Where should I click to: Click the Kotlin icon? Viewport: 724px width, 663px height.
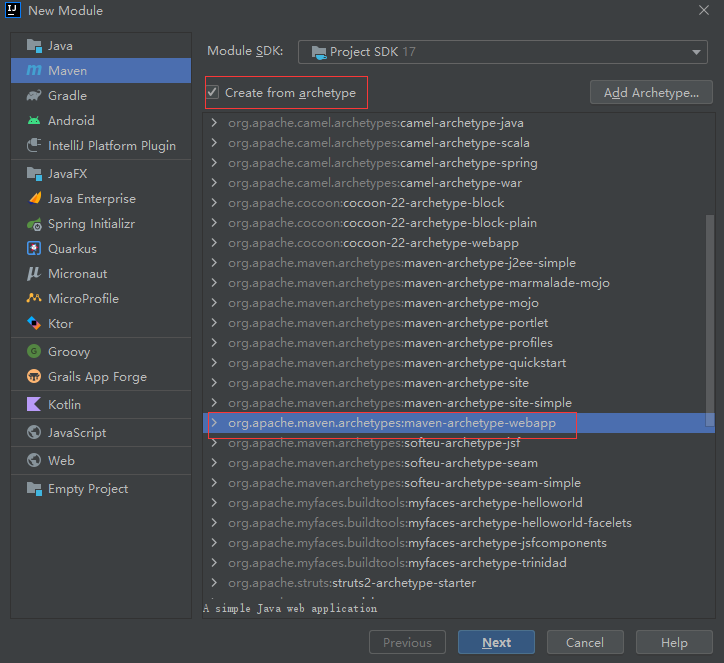[x=34, y=404]
